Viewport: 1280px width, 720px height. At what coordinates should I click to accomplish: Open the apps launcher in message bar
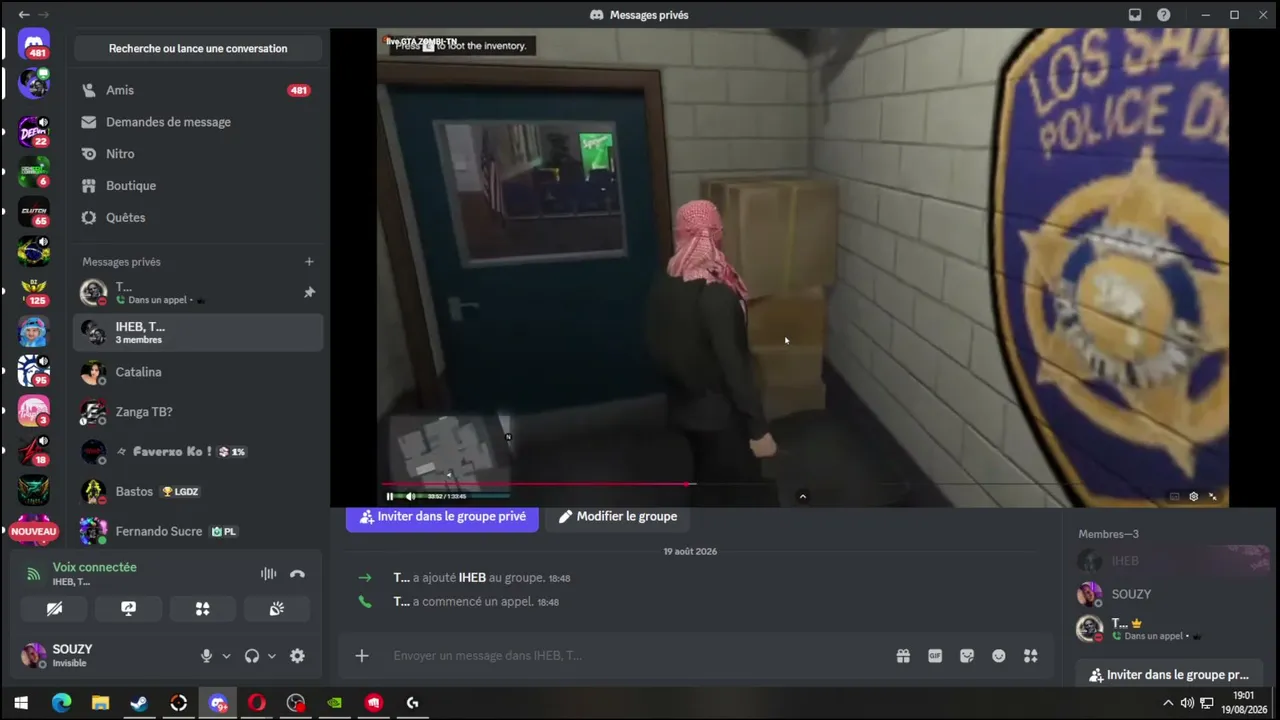(x=1031, y=656)
